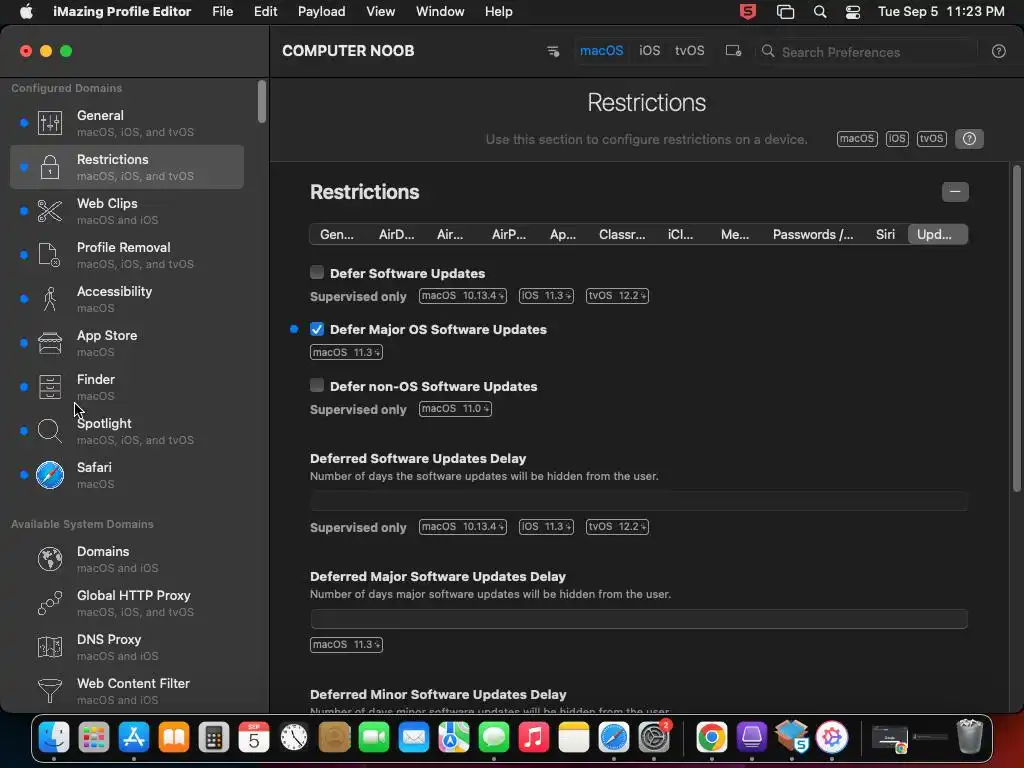The width and height of the screenshot is (1024, 768).
Task: Switch to the Siri restrictions tab
Action: [885, 234]
